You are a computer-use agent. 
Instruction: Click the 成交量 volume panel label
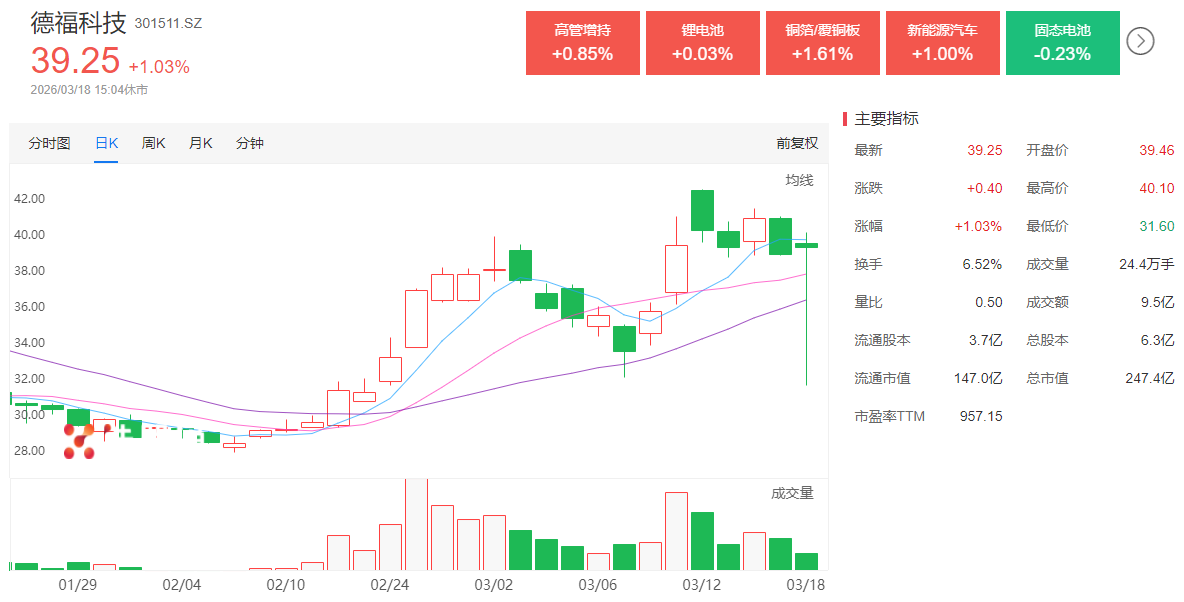(x=792, y=493)
